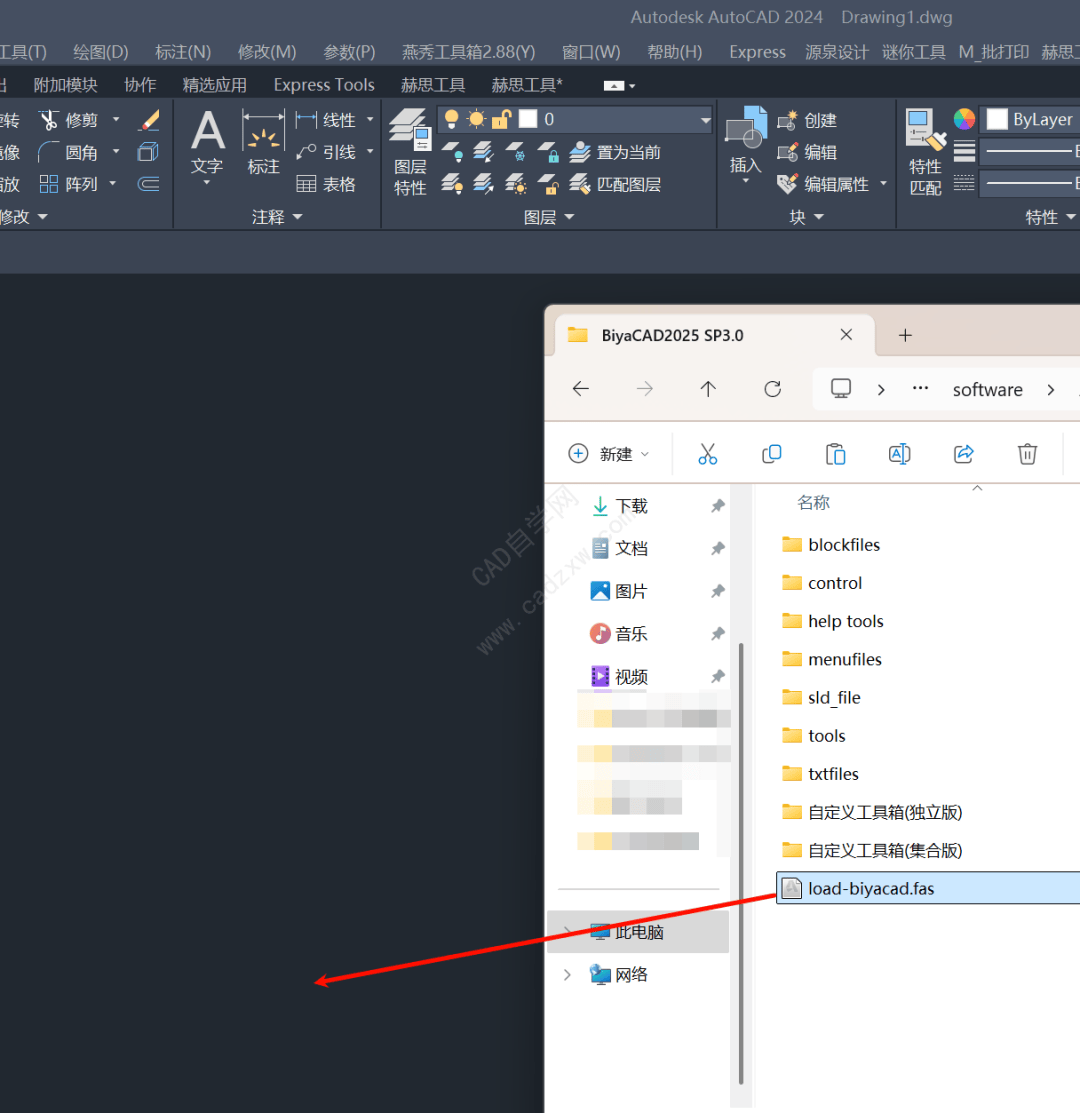
Task: Select This PC (此电脑) in sidebar
Action: point(639,932)
